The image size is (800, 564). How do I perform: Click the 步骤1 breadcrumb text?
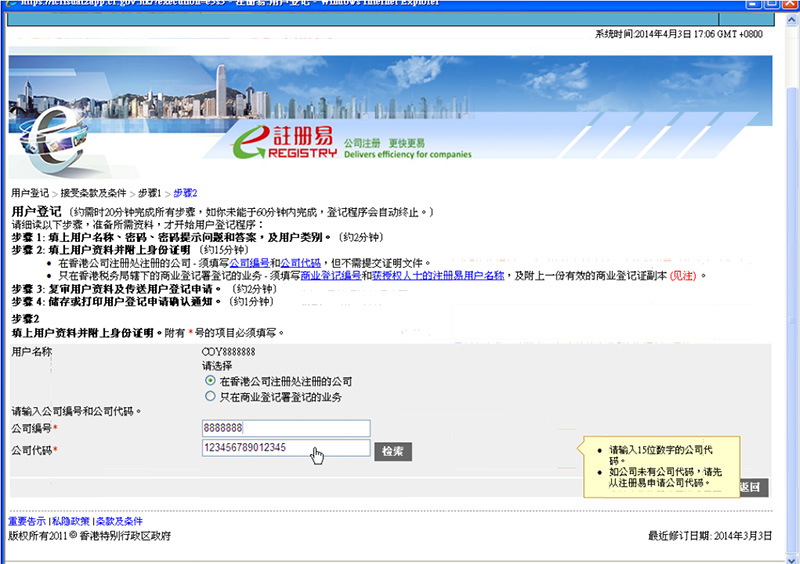(x=149, y=193)
